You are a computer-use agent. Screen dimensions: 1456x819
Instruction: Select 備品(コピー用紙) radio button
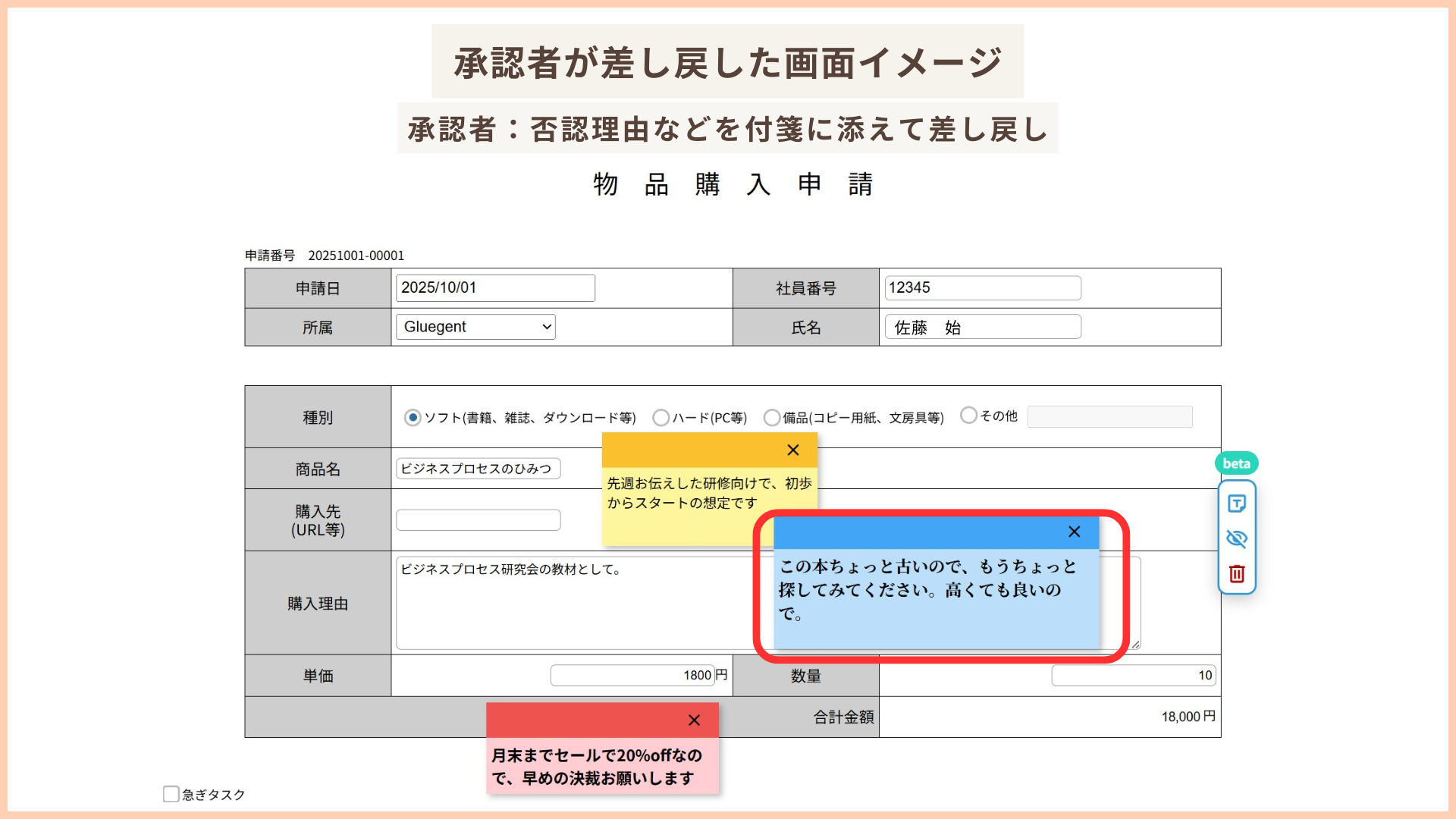pyautogui.click(x=772, y=418)
